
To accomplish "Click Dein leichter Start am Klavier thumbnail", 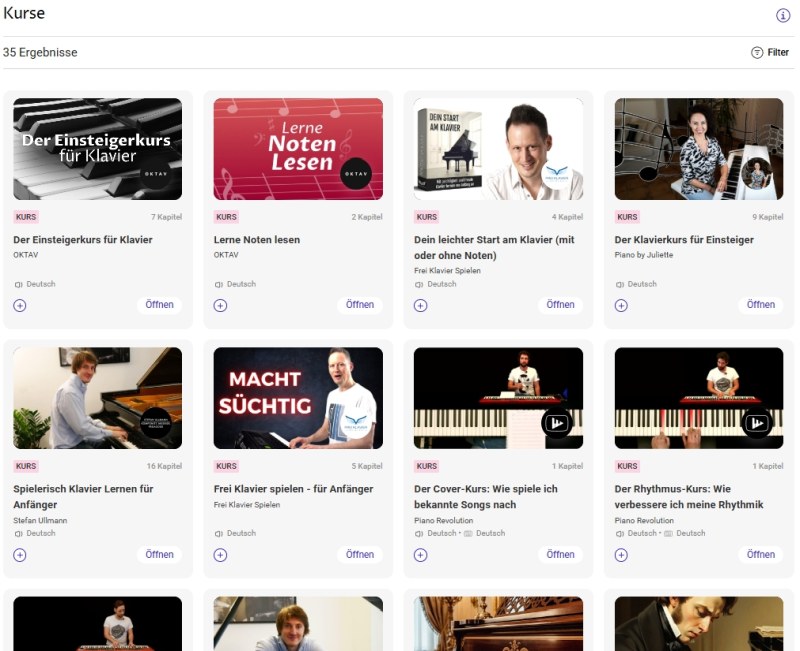I will (x=497, y=147).
